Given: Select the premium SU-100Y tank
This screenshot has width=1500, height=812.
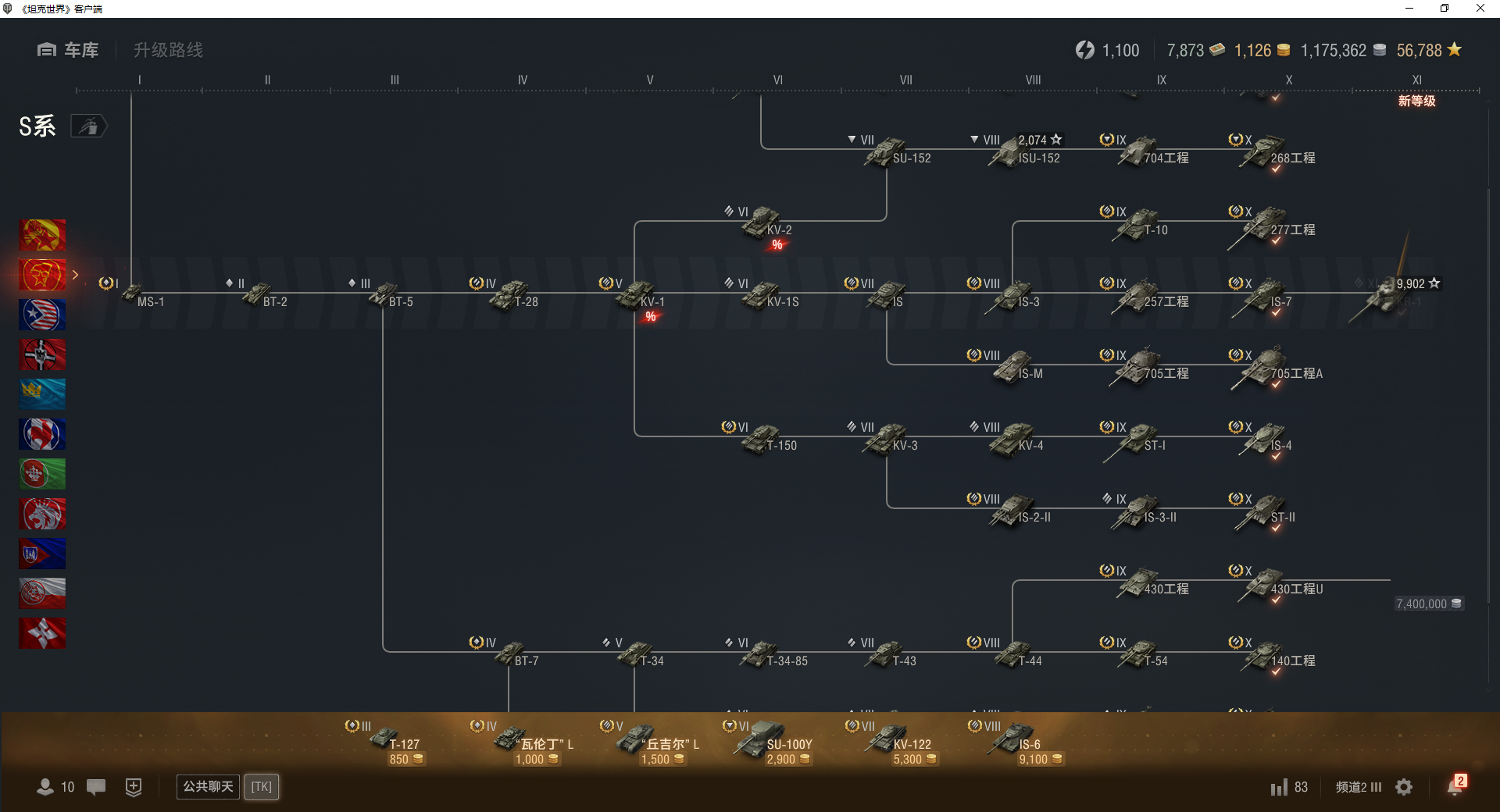Looking at the screenshot, I should (x=768, y=743).
